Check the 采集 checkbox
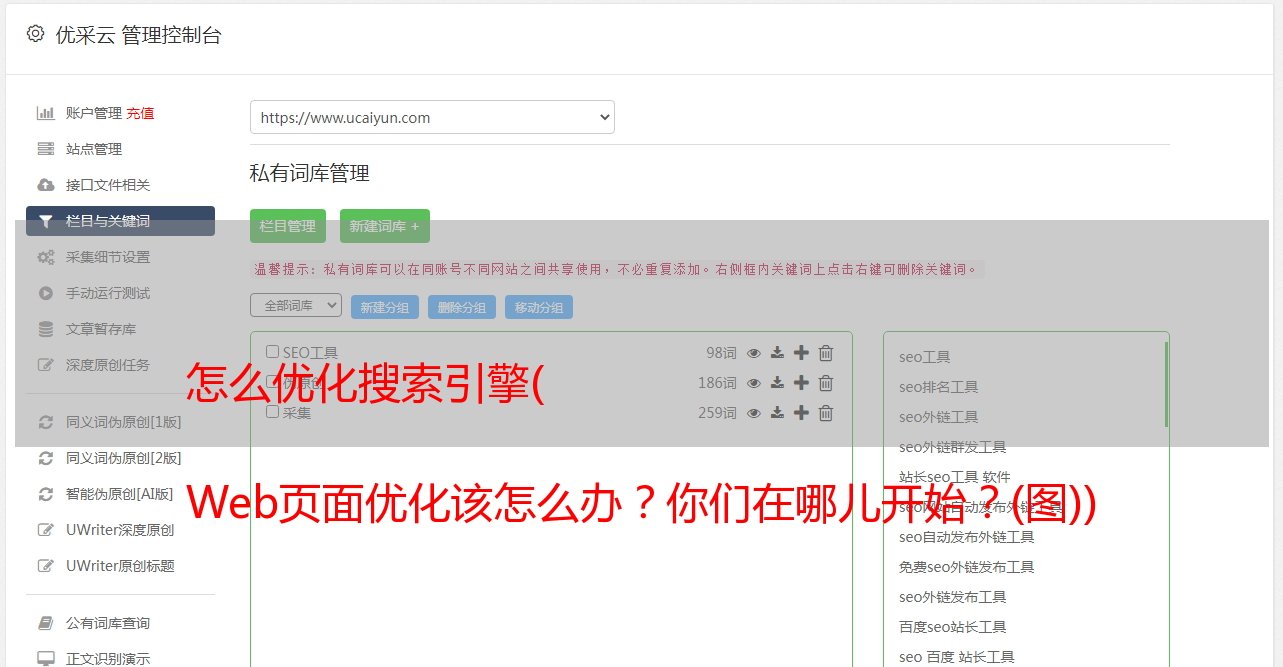1283x667 pixels. [272, 412]
